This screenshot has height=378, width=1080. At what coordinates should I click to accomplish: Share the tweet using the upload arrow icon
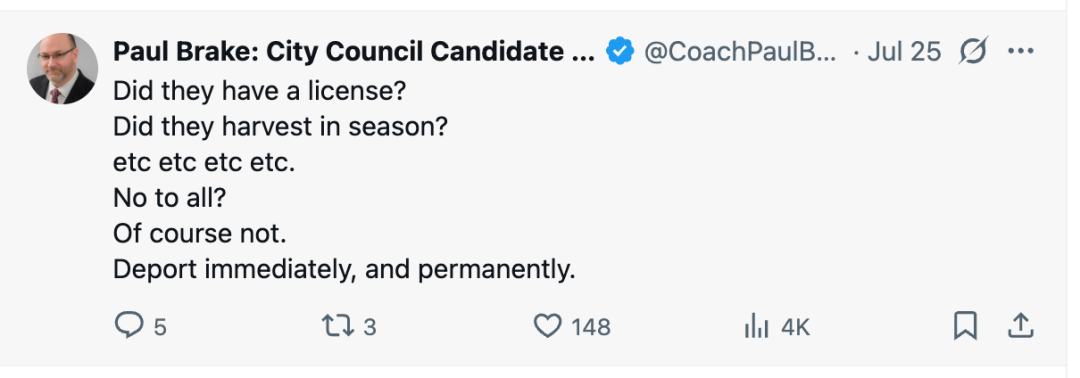(x=1020, y=326)
